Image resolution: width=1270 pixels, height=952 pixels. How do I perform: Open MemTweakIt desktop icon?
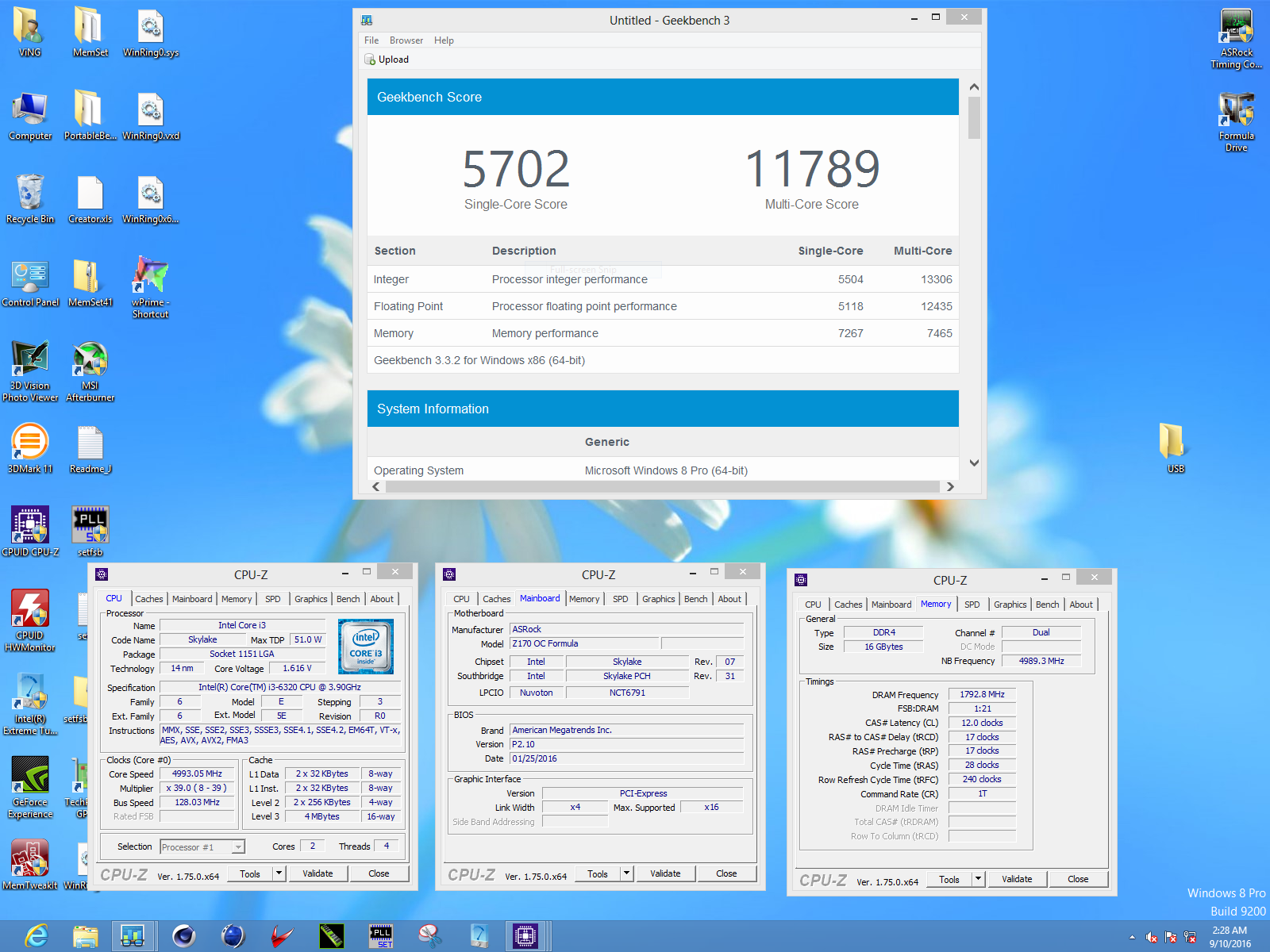point(29,865)
